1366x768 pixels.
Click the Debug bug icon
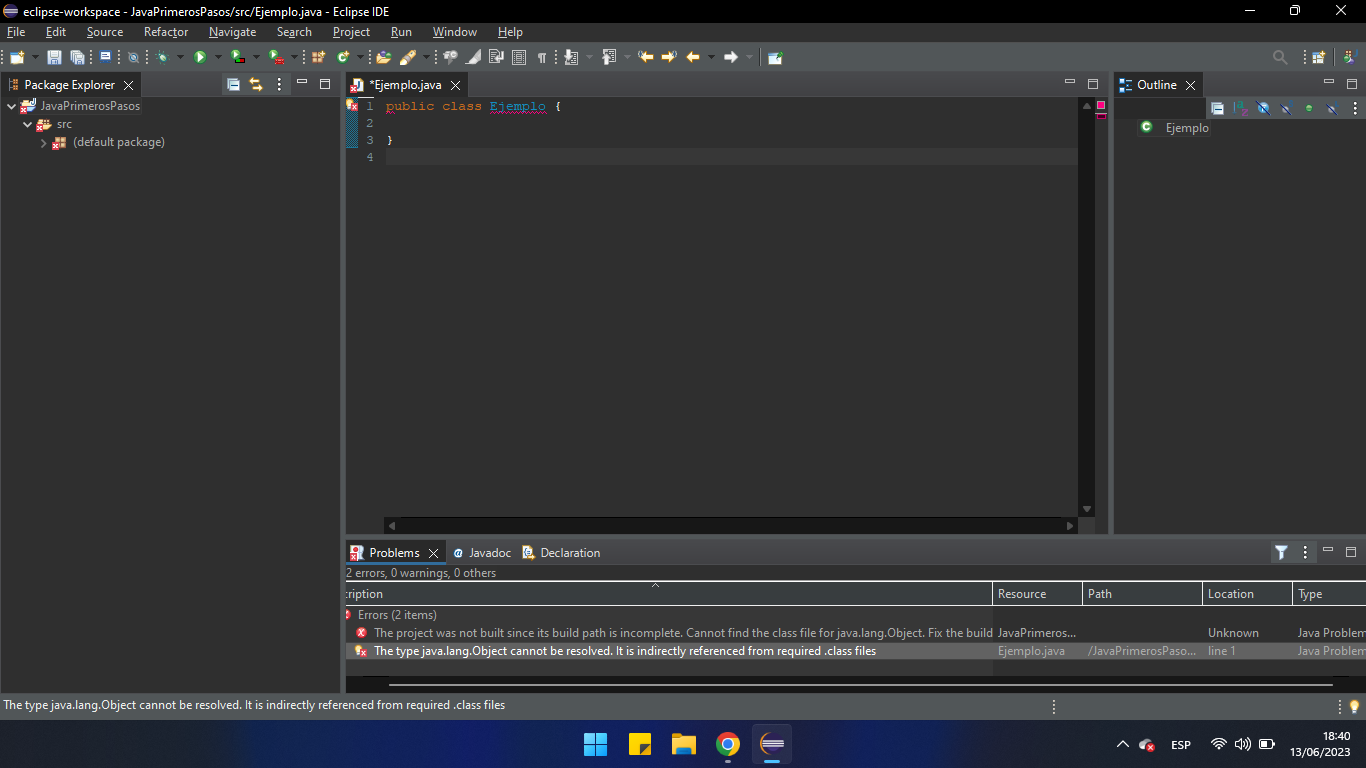(x=163, y=57)
